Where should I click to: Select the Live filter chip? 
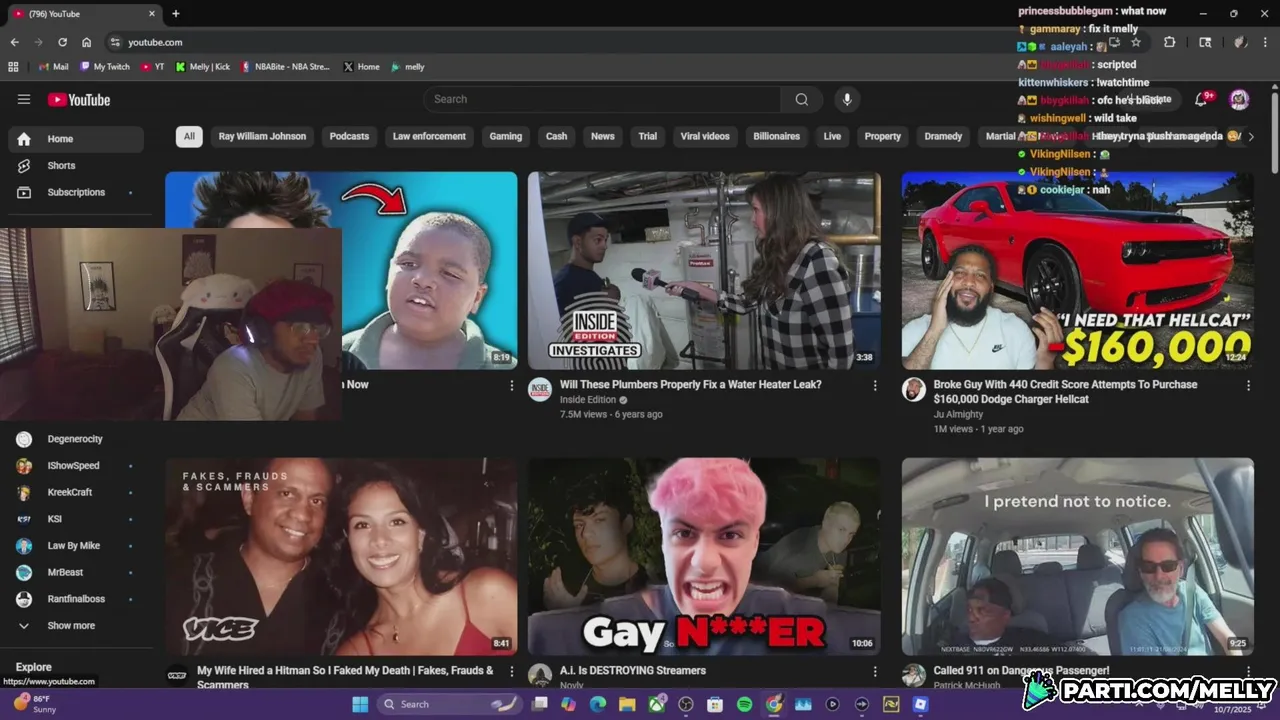(x=832, y=136)
